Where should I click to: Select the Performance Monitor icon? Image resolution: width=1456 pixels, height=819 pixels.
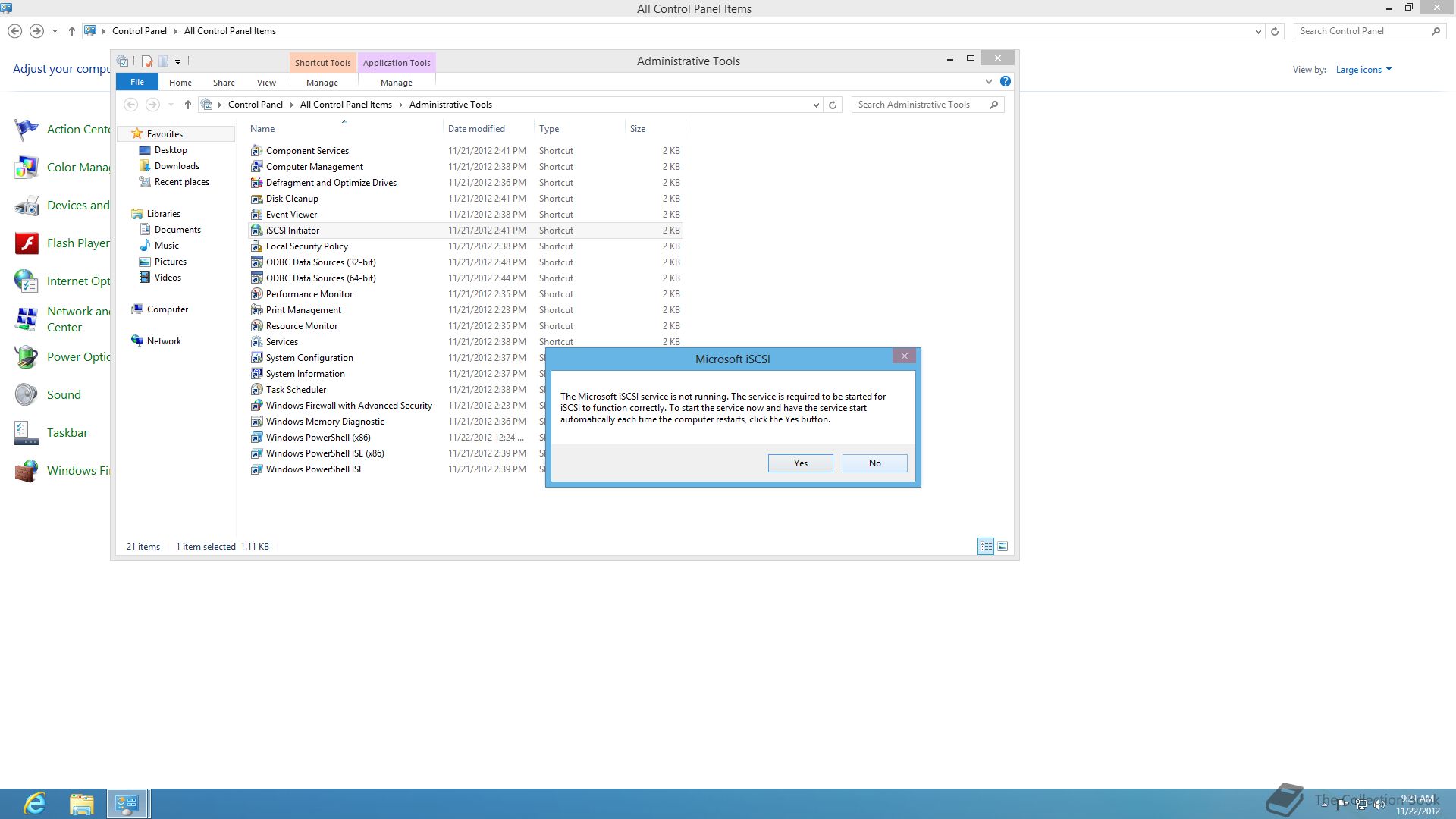tap(256, 294)
